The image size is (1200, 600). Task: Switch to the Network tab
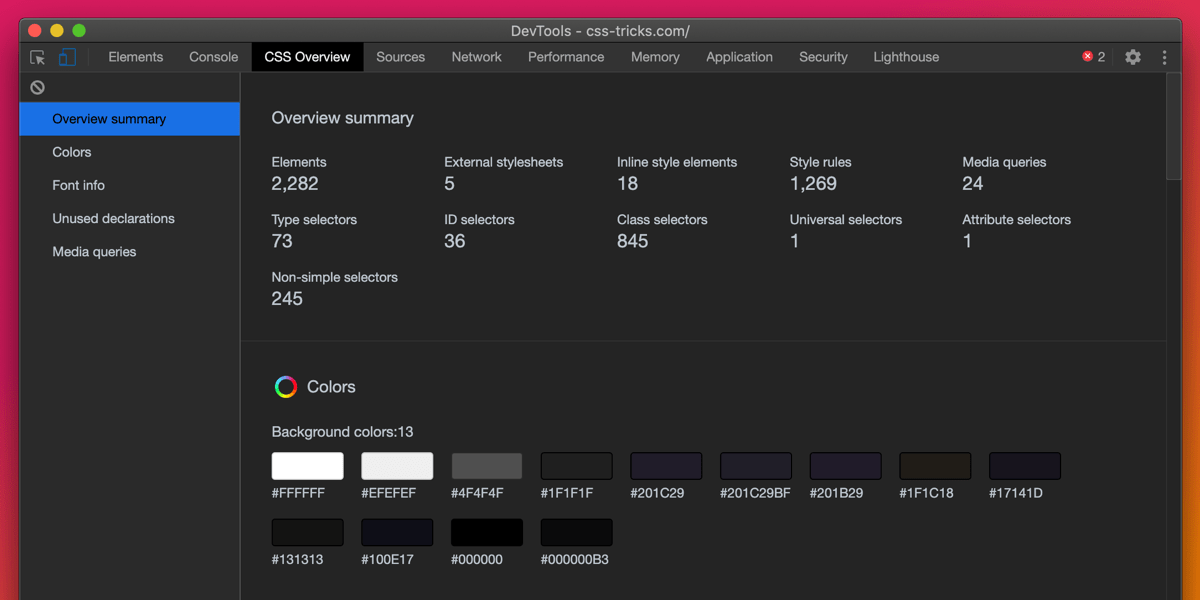point(476,57)
